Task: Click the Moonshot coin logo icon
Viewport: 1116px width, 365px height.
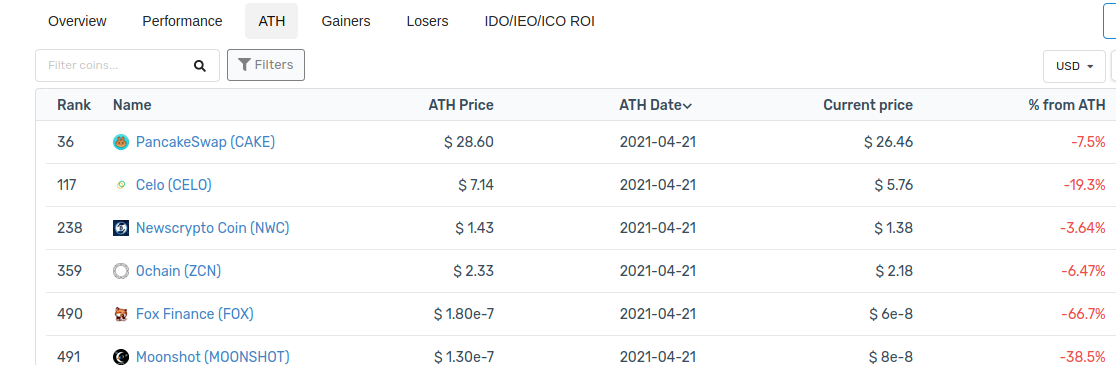Action: coord(121,356)
